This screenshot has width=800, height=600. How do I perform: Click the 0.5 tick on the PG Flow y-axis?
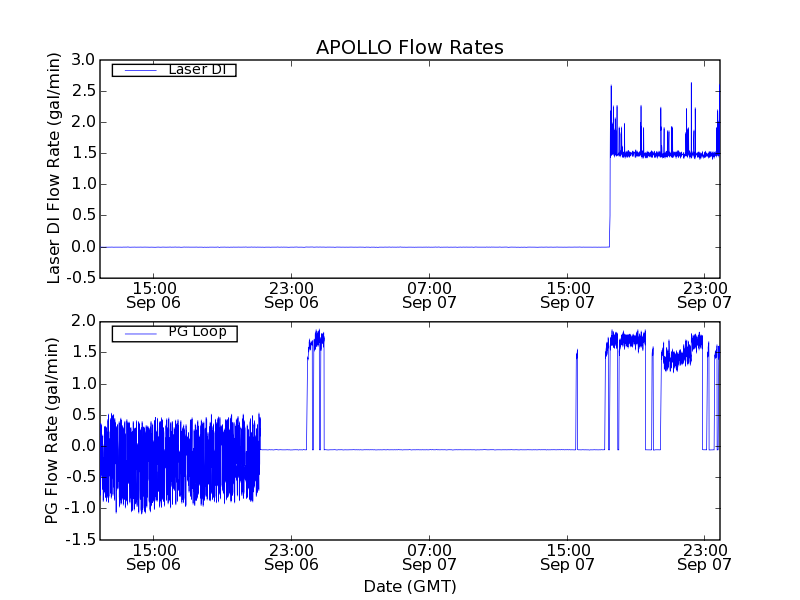(x=83, y=415)
